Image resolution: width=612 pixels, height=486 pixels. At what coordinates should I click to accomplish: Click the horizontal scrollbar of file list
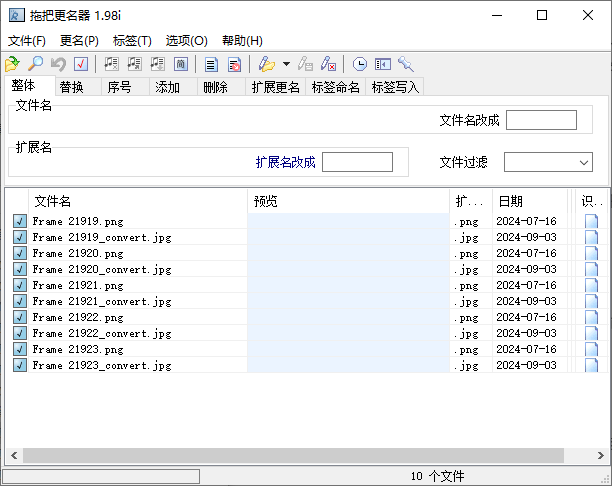300,456
